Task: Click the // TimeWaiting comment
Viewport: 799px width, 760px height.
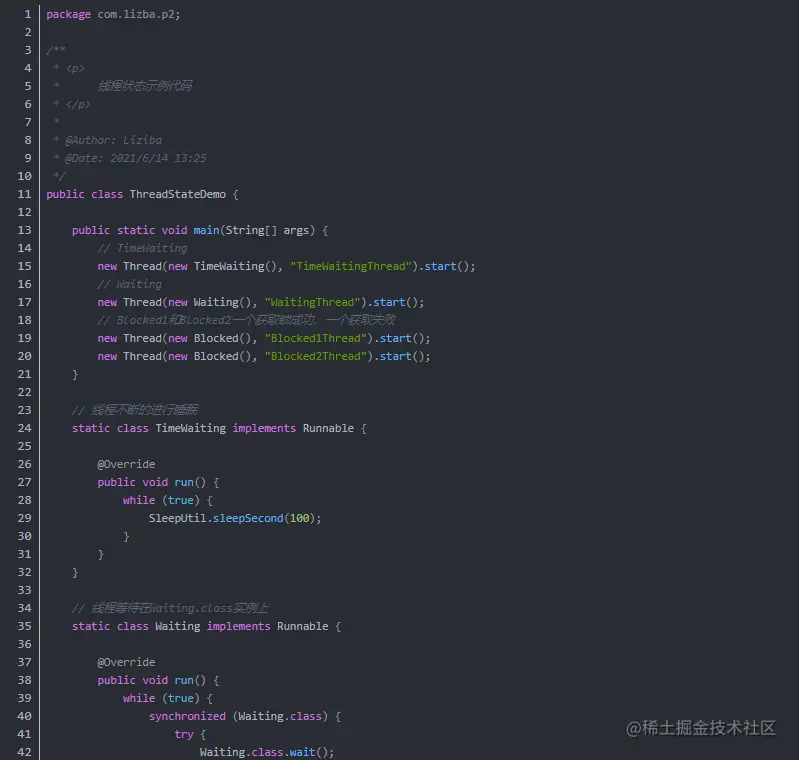Action: click(142, 248)
